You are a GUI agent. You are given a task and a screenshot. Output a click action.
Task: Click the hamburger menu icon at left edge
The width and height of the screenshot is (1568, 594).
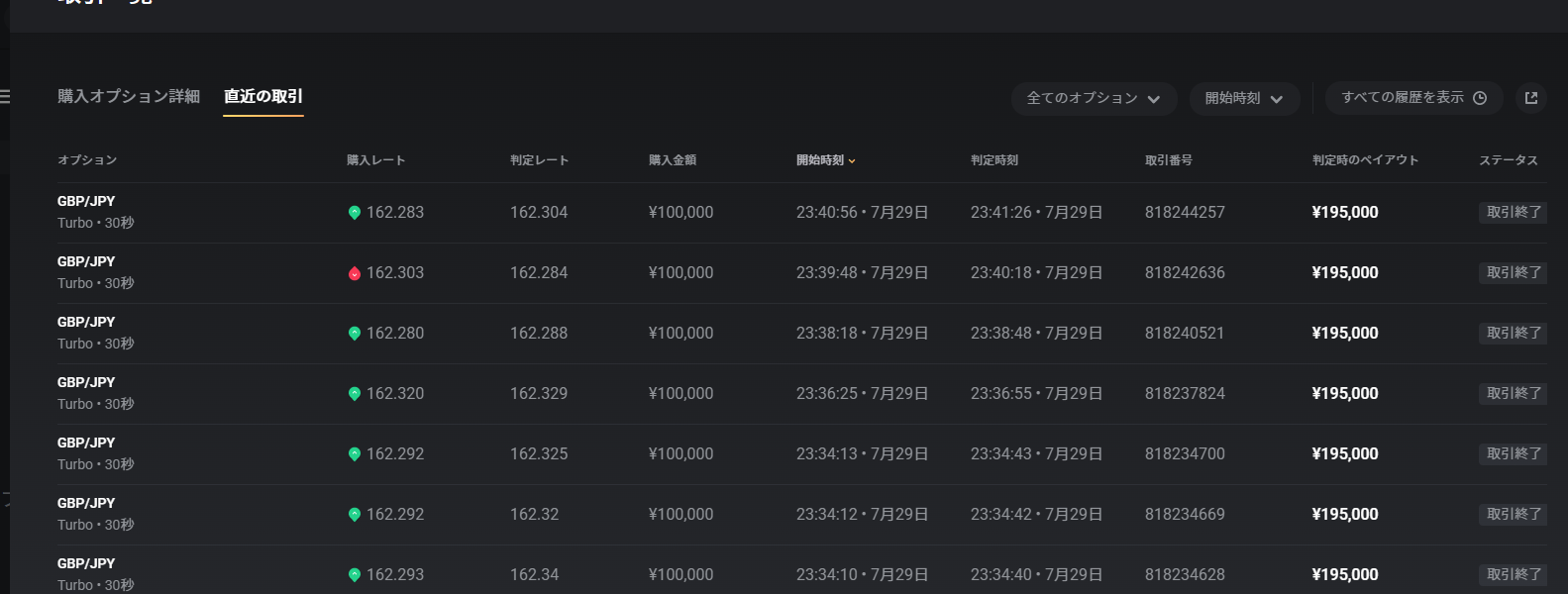point(5,97)
